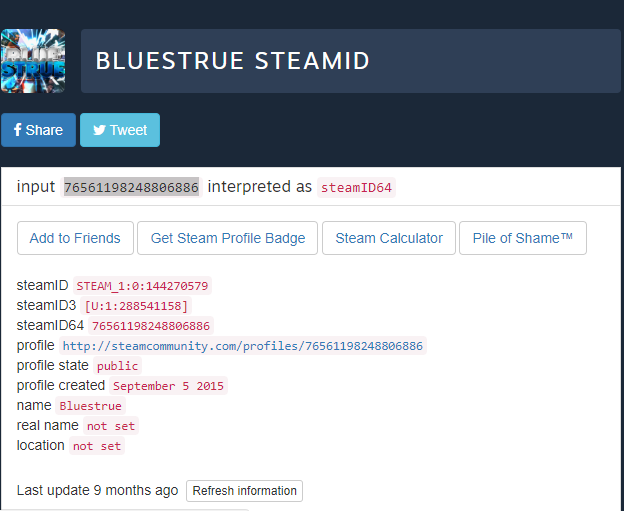Click the Refresh information button
The image size is (624, 511).
point(244,491)
